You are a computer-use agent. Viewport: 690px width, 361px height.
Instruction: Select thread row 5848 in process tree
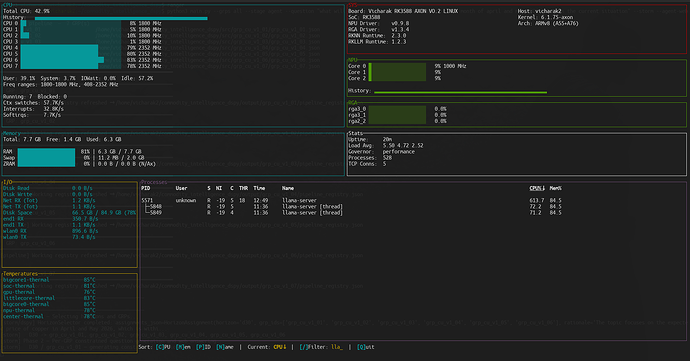point(351,206)
